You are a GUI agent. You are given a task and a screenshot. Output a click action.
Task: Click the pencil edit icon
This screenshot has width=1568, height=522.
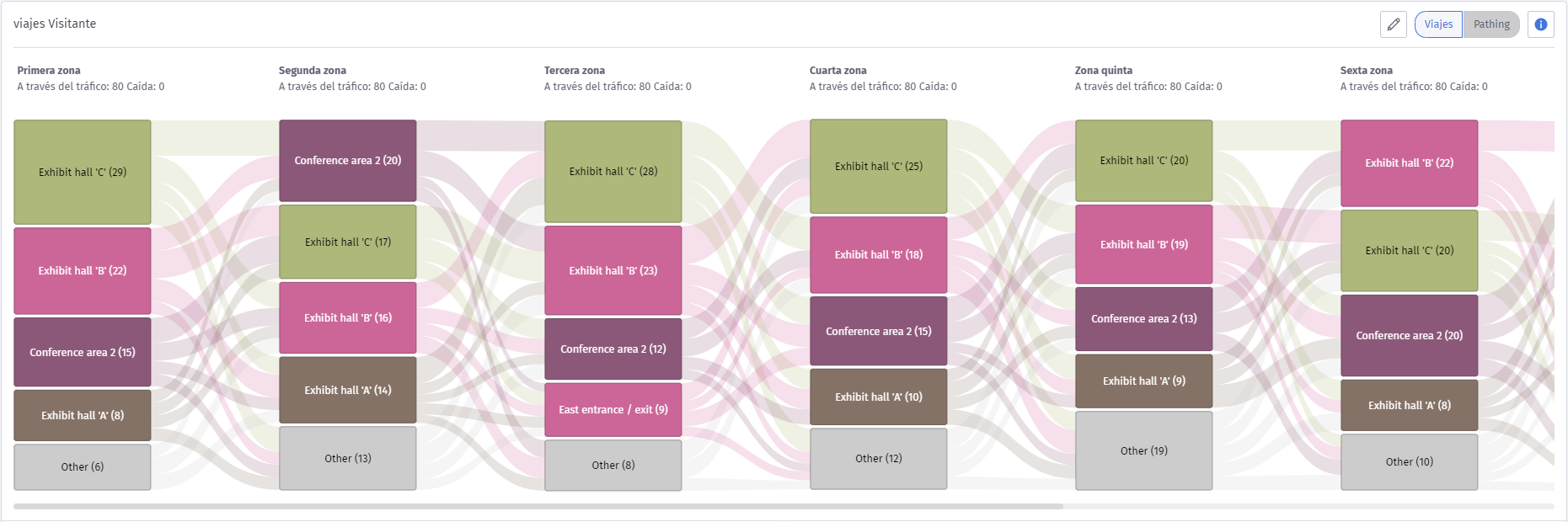(x=1394, y=24)
